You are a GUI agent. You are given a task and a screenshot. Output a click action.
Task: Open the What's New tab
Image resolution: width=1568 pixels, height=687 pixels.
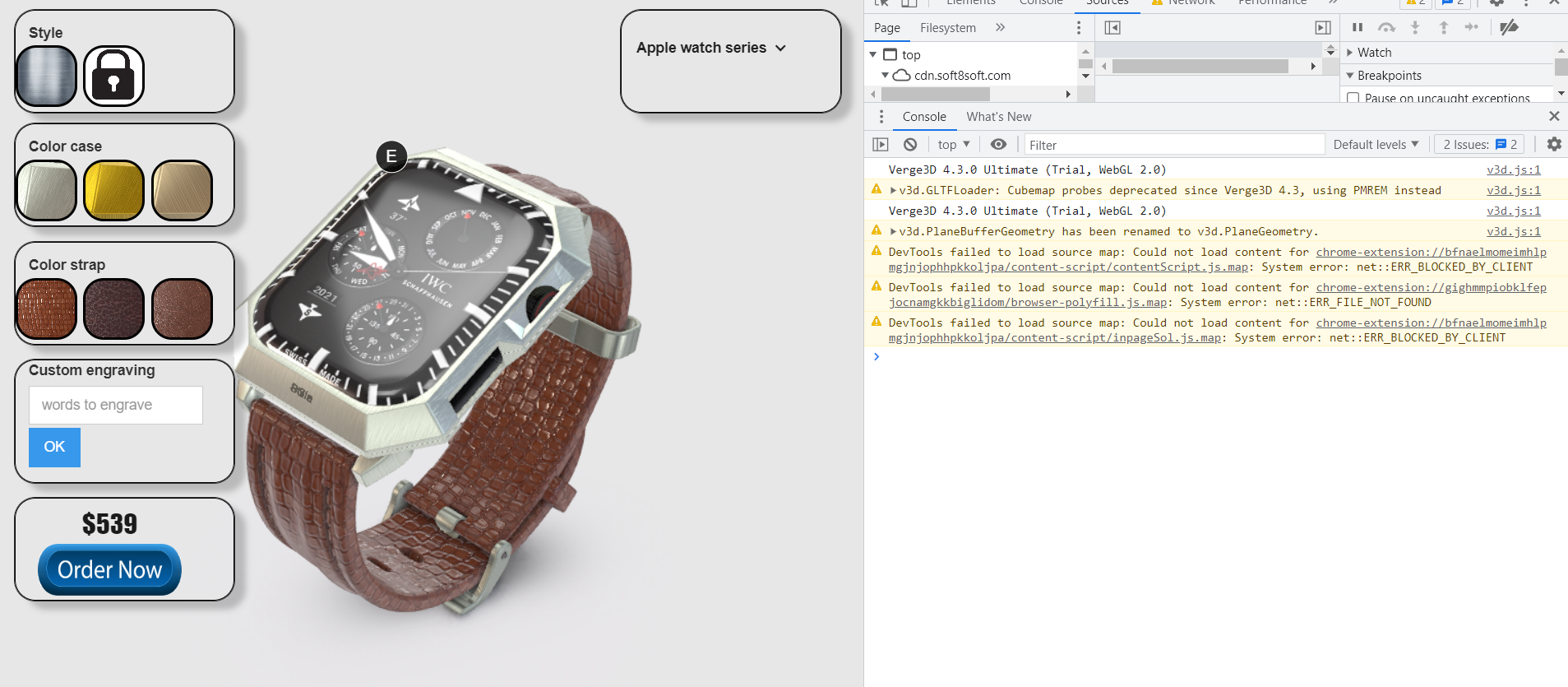point(999,117)
